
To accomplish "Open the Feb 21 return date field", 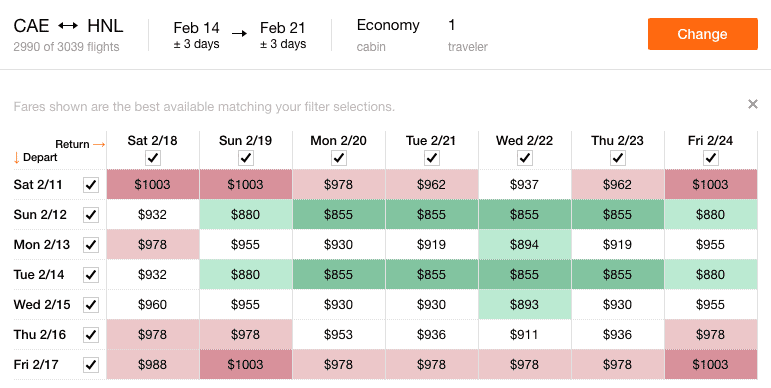I will pos(283,34).
